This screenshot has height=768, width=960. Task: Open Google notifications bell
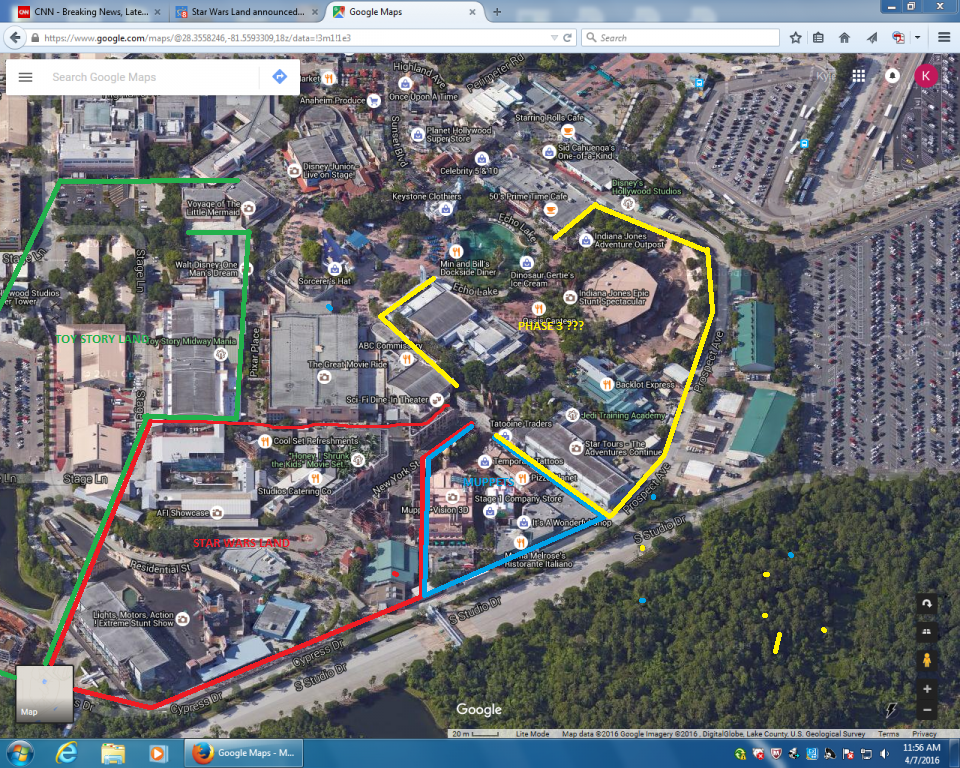[x=892, y=76]
